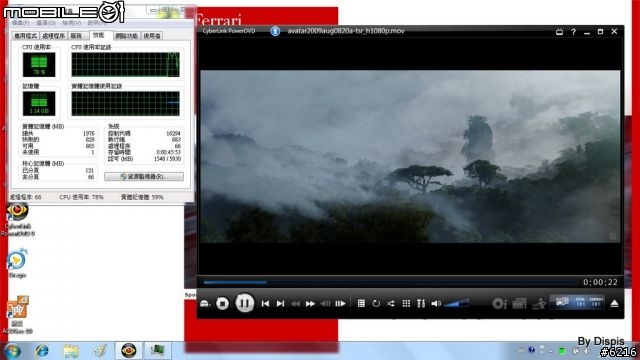Click the green system tray icon
Screen dimensions: 640x360
point(562,351)
